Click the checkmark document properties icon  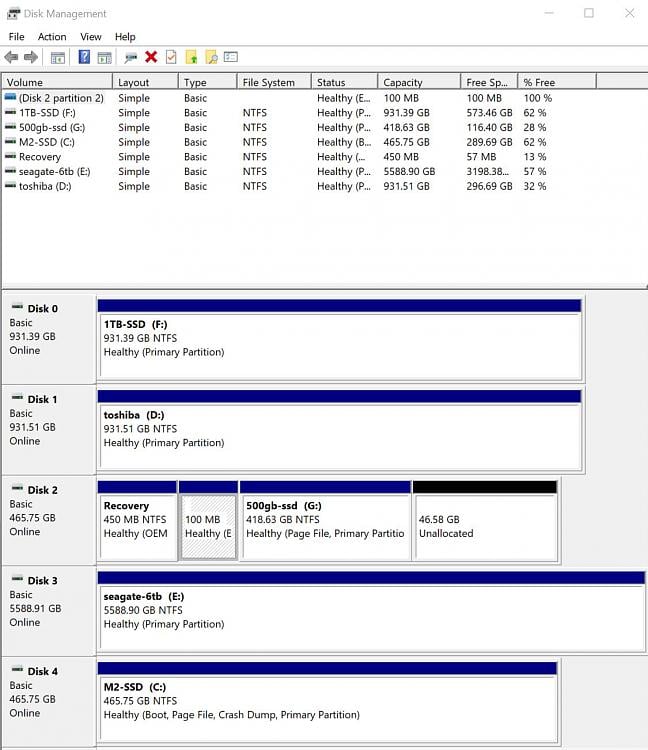click(x=171, y=57)
